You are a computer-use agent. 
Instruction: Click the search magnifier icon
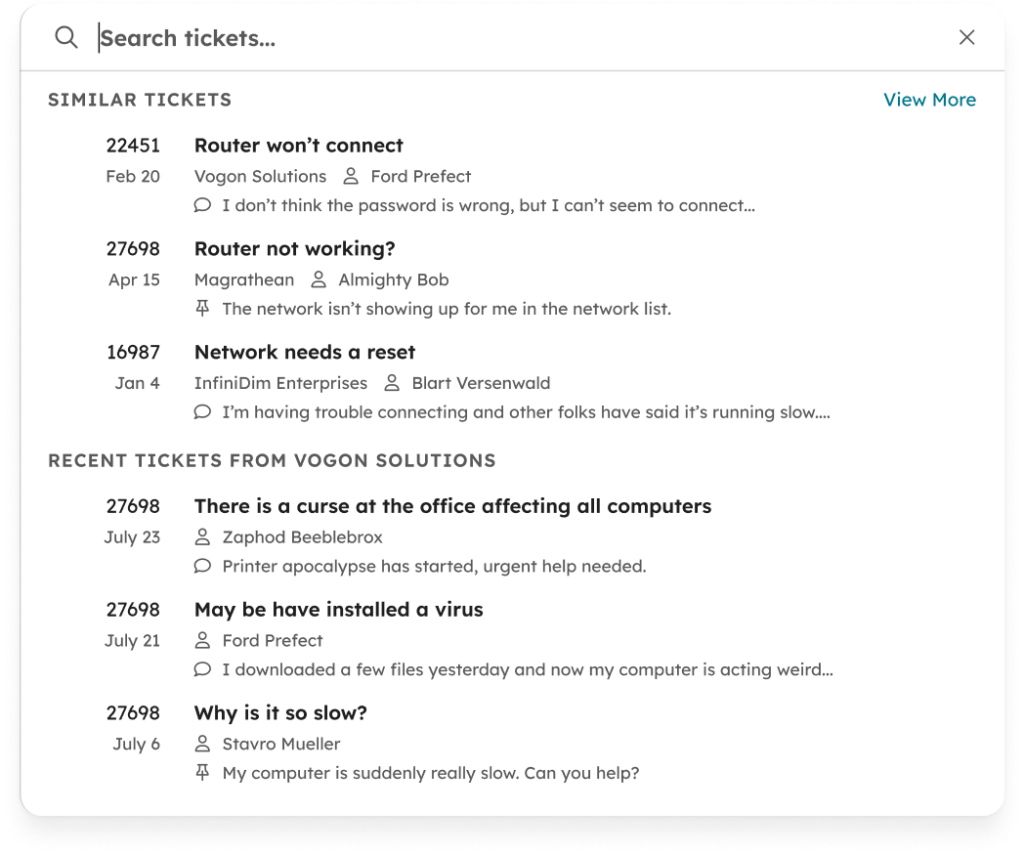(66, 37)
